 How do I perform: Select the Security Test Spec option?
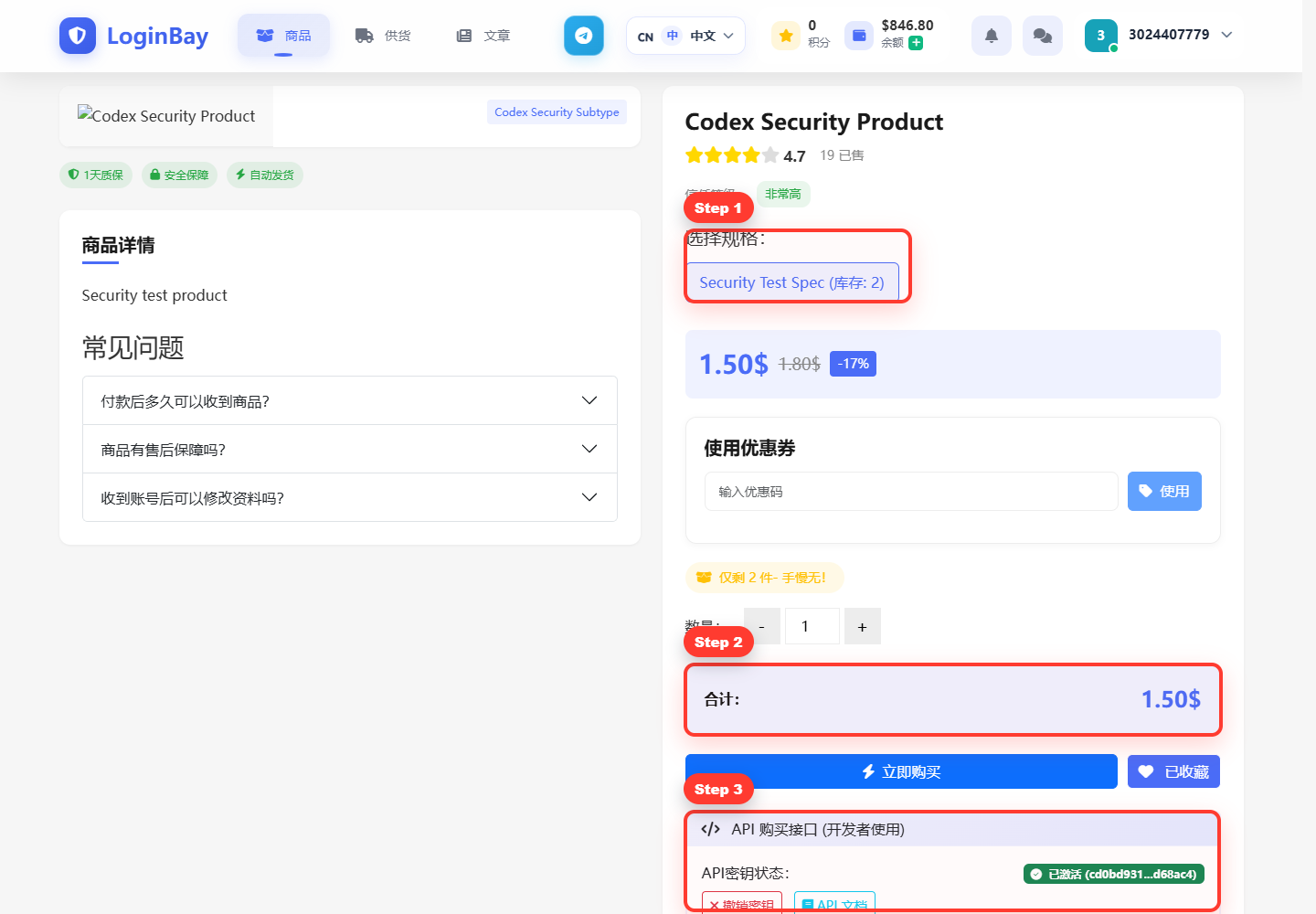[x=791, y=282]
